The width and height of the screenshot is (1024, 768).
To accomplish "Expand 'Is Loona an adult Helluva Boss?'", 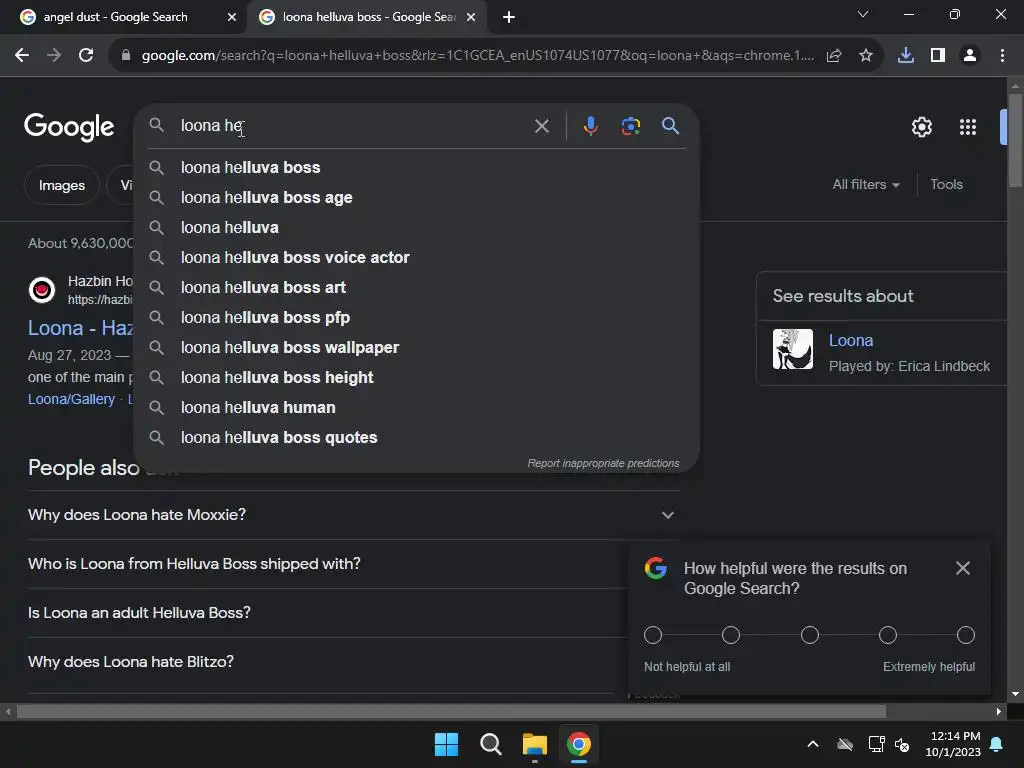I will pyautogui.click(x=327, y=613).
